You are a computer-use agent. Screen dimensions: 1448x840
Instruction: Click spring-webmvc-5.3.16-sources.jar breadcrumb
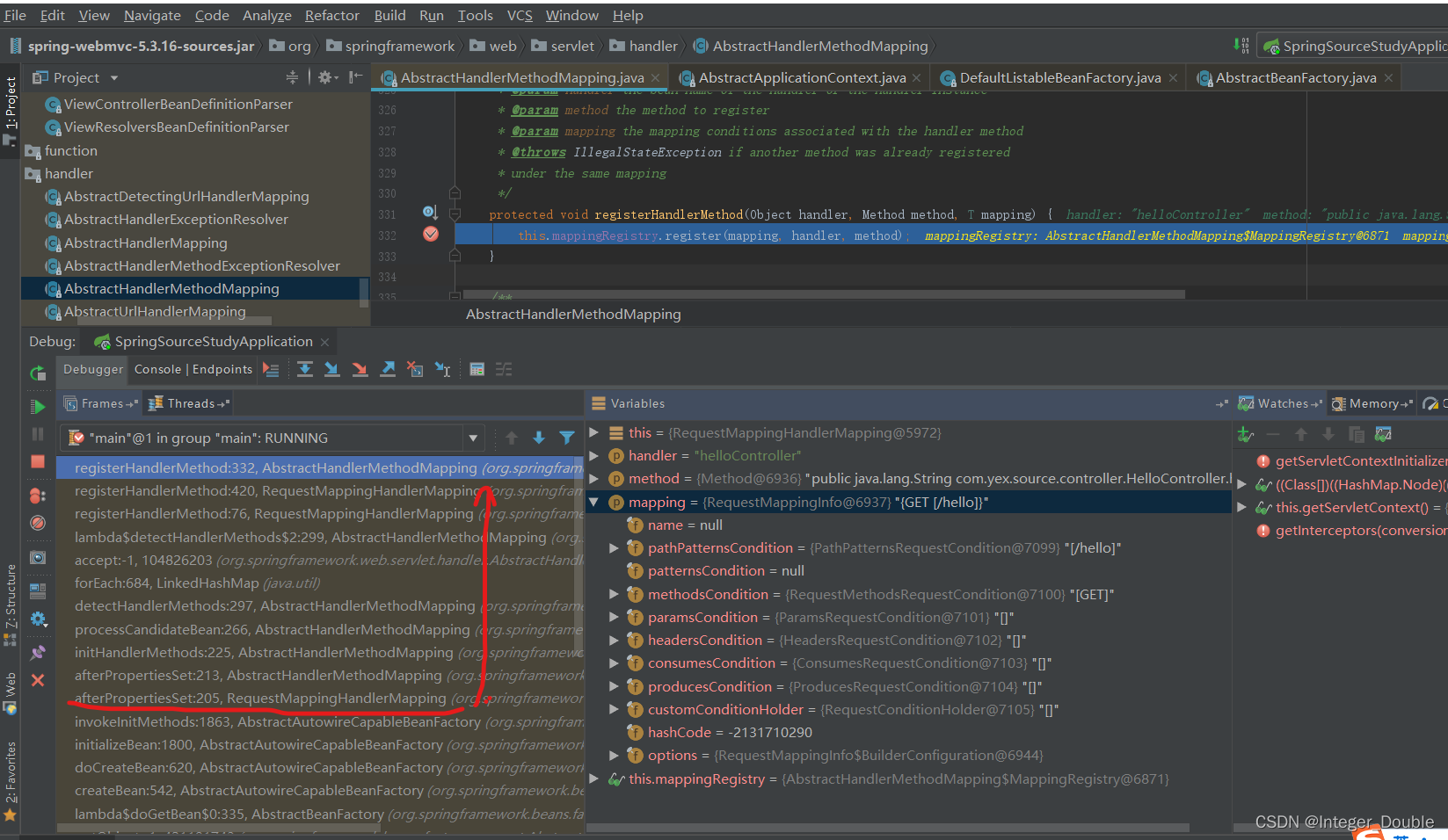pos(132,46)
